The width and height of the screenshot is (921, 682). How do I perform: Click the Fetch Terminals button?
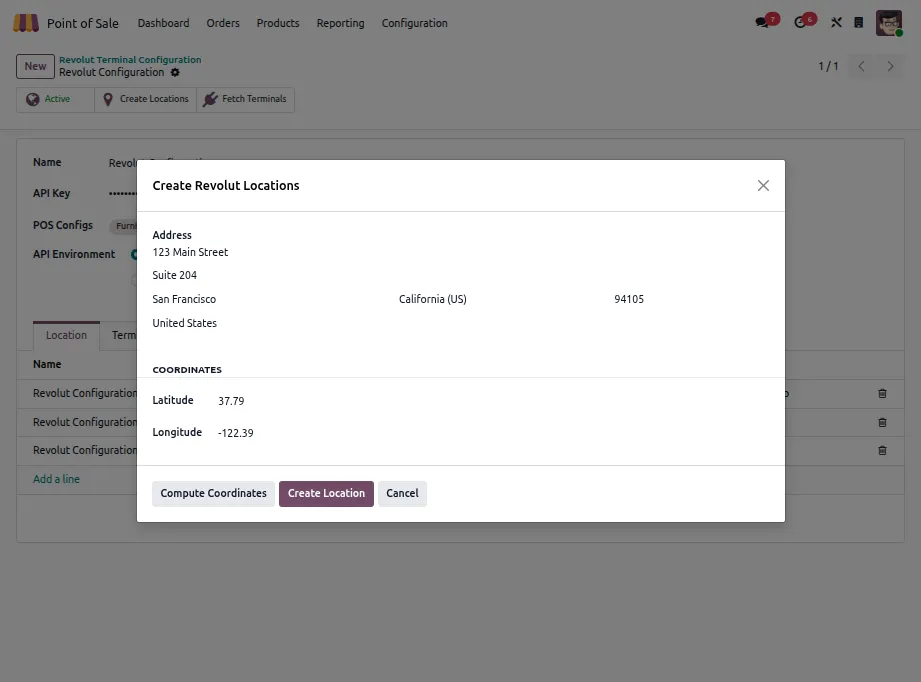(246, 99)
